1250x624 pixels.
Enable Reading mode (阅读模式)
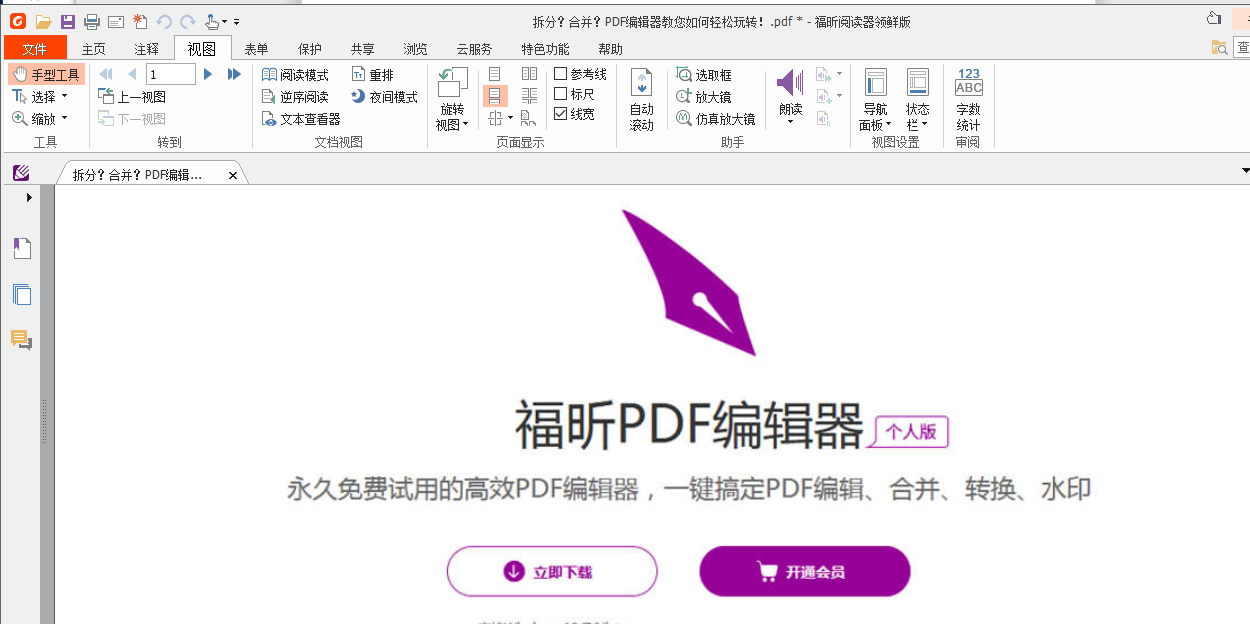[295, 75]
